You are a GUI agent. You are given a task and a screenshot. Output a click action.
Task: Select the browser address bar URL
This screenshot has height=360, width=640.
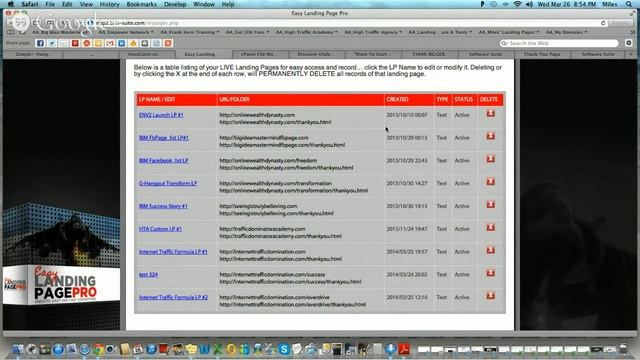point(346,23)
